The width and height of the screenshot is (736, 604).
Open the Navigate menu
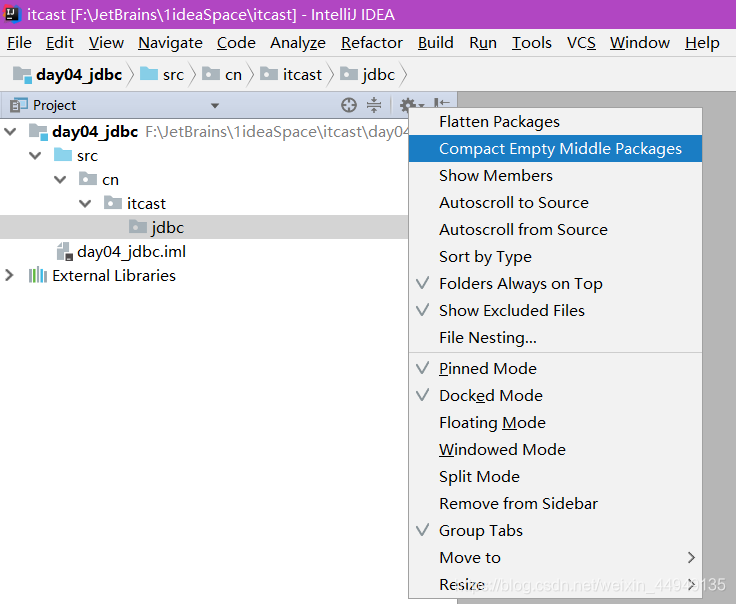tap(170, 43)
